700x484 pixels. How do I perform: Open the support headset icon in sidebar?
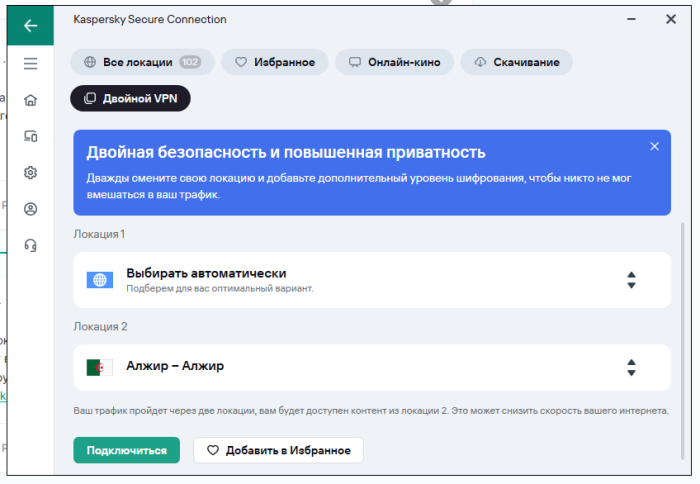tap(30, 245)
